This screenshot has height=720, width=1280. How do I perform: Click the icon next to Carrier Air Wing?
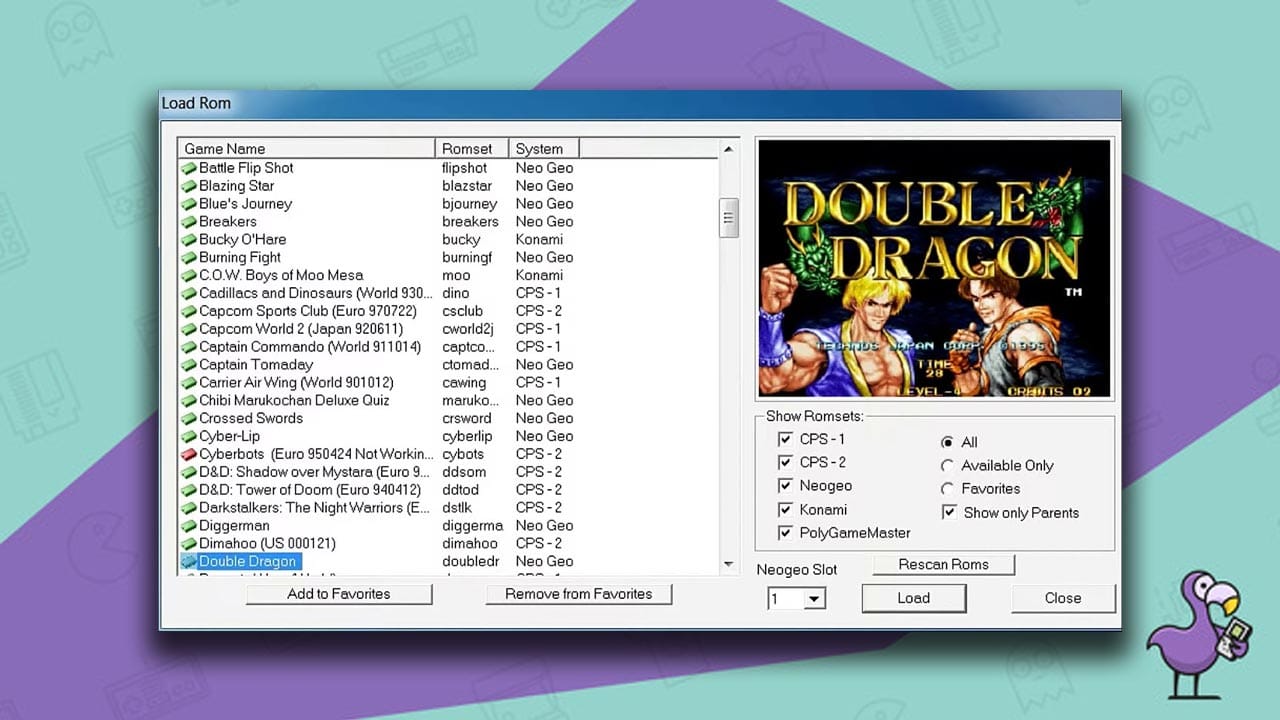click(x=188, y=383)
